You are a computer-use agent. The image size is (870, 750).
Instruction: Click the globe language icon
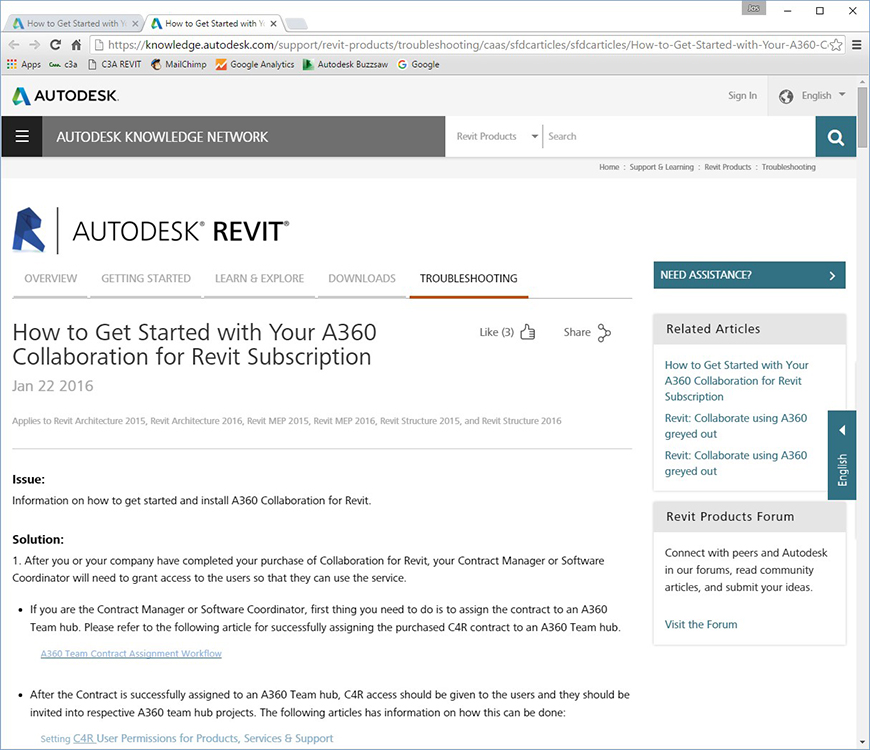pos(786,97)
